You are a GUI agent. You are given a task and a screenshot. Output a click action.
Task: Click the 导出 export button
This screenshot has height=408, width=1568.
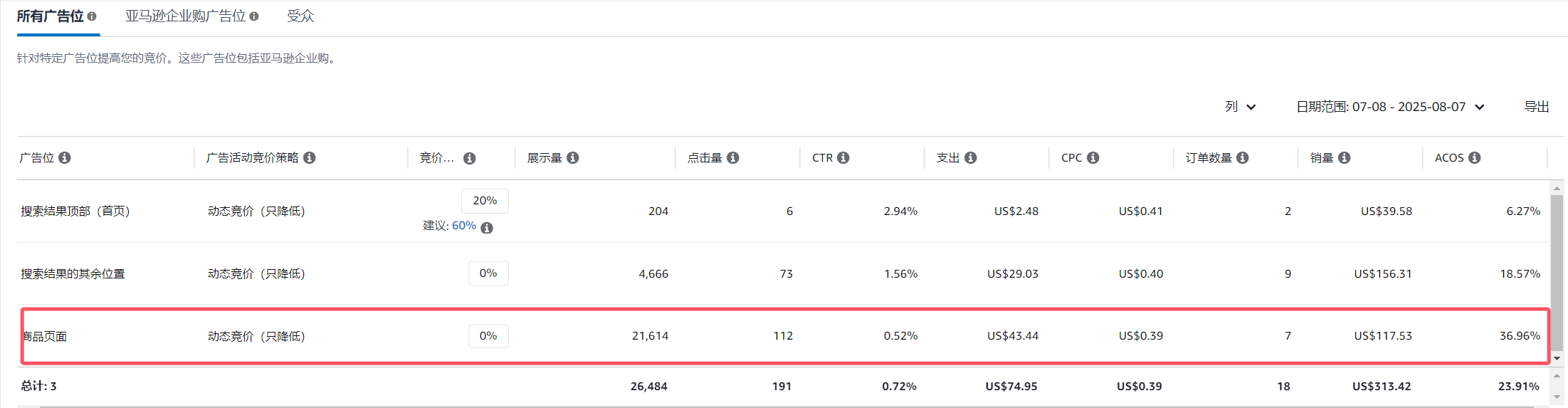[x=1537, y=107]
